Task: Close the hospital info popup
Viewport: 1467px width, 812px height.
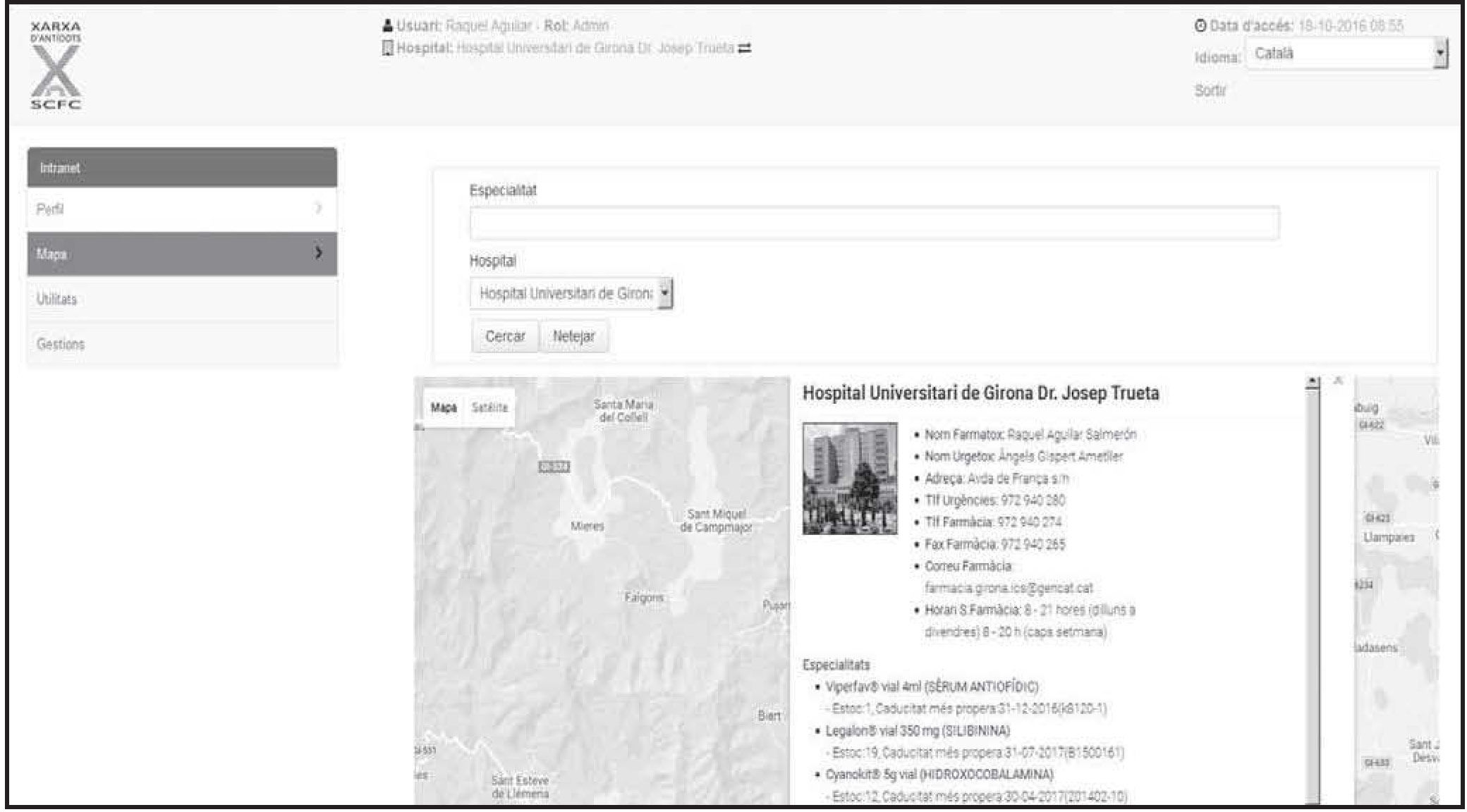Action: pyautogui.click(x=1338, y=381)
